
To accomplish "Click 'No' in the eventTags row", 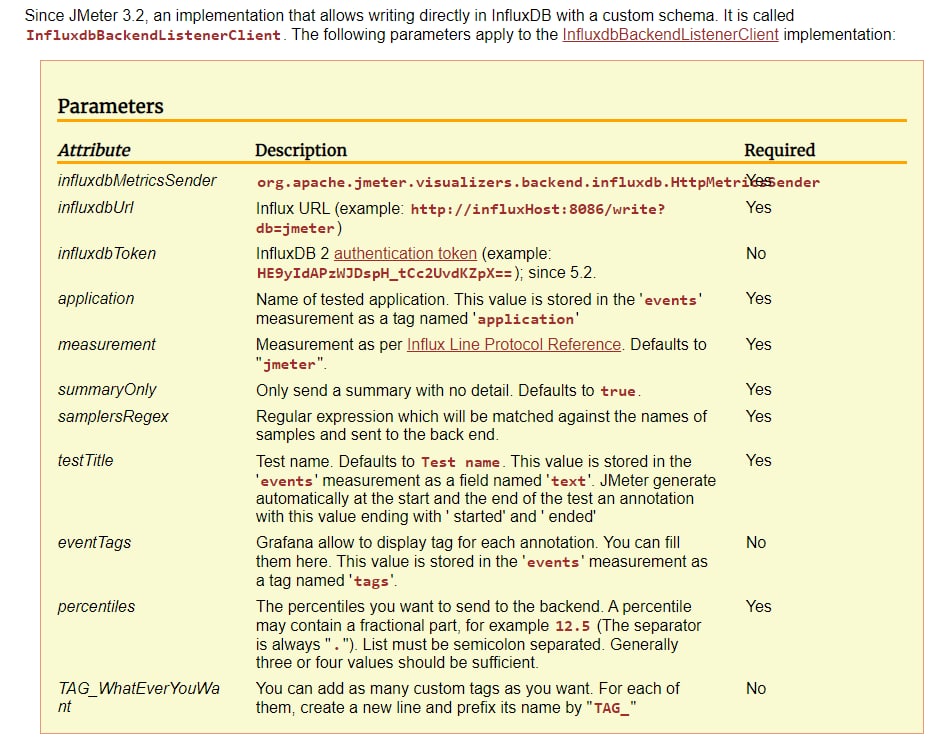I will tap(756, 542).
